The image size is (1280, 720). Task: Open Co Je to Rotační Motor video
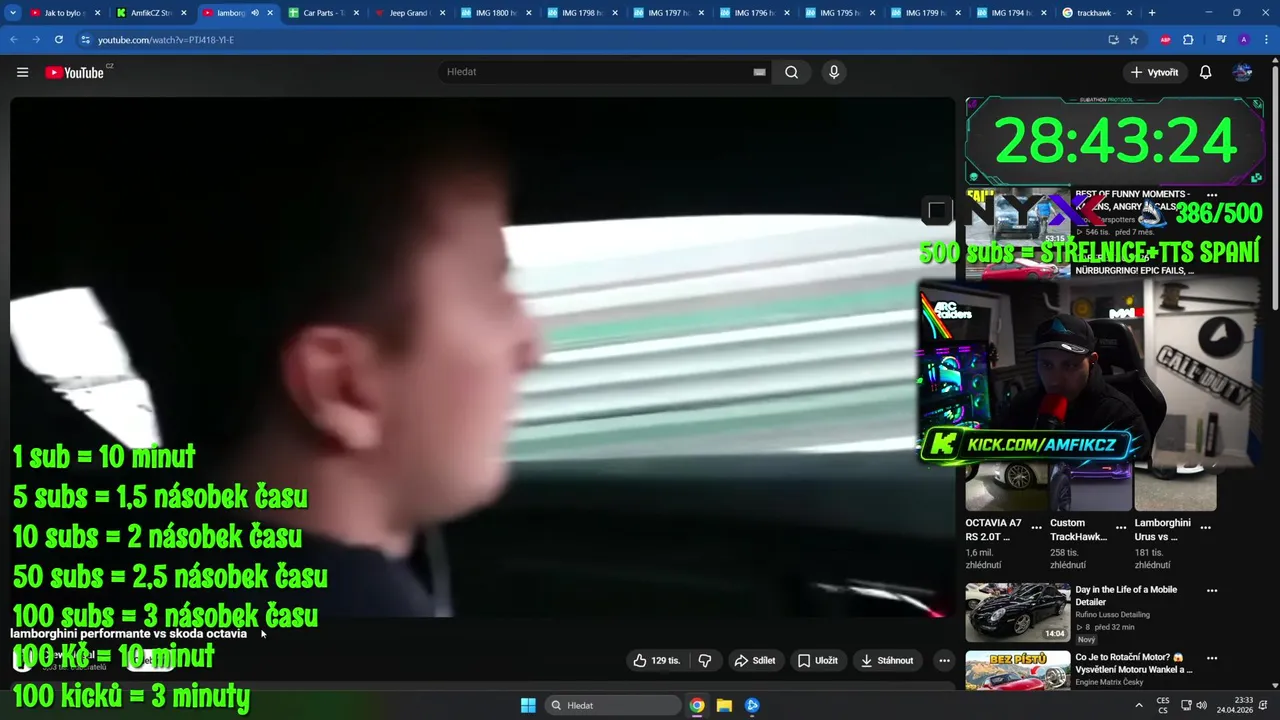pyautogui.click(x=1133, y=664)
